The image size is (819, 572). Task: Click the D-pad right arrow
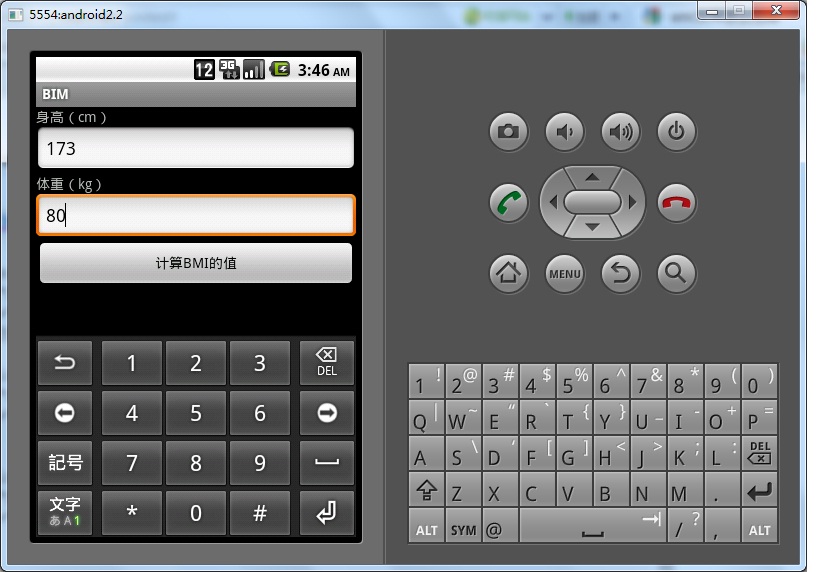click(632, 202)
